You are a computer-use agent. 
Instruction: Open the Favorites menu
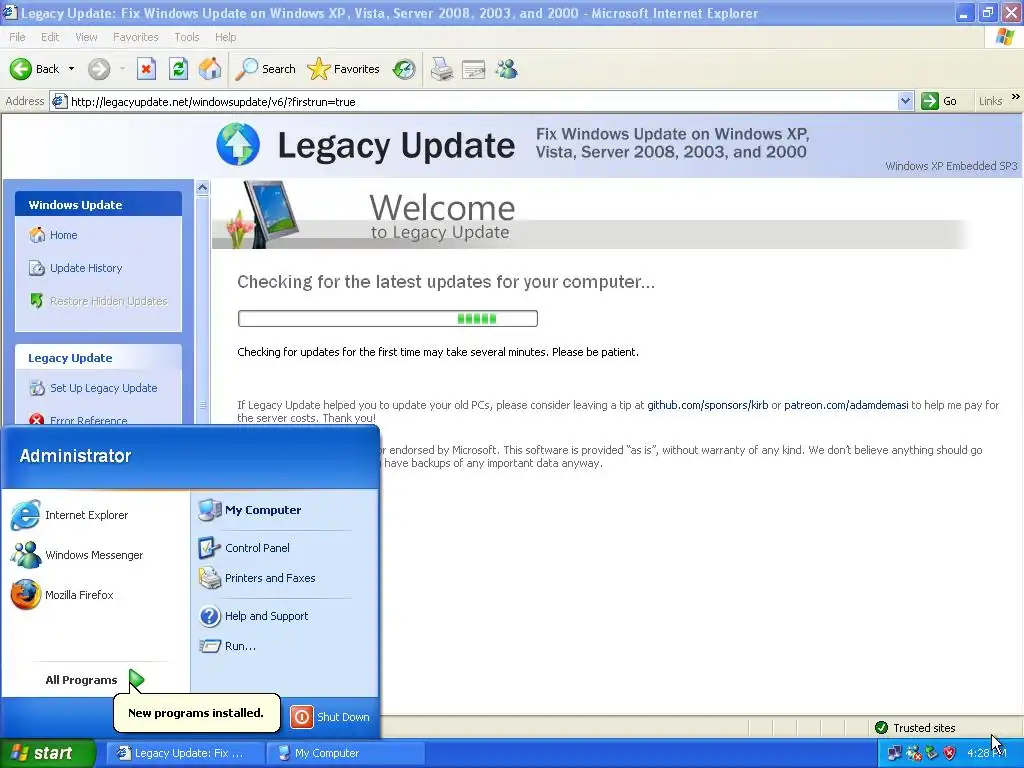(x=135, y=37)
